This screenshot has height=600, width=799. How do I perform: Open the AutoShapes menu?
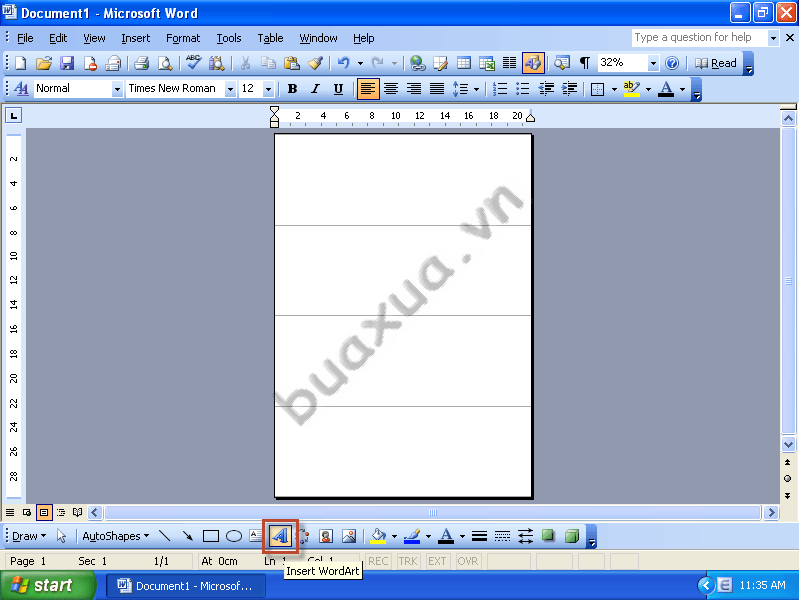pyautogui.click(x=116, y=536)
